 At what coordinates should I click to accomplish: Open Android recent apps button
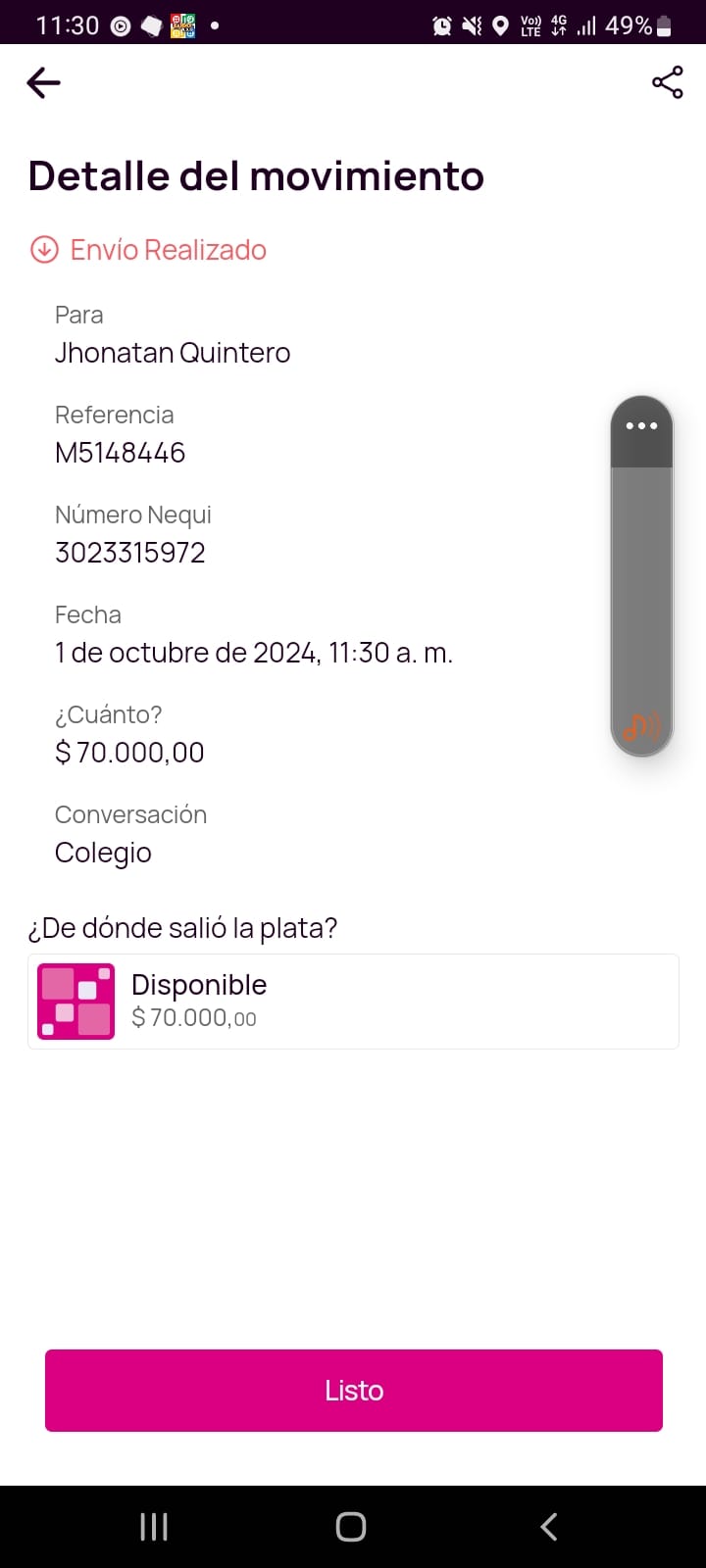[154, 1526]
